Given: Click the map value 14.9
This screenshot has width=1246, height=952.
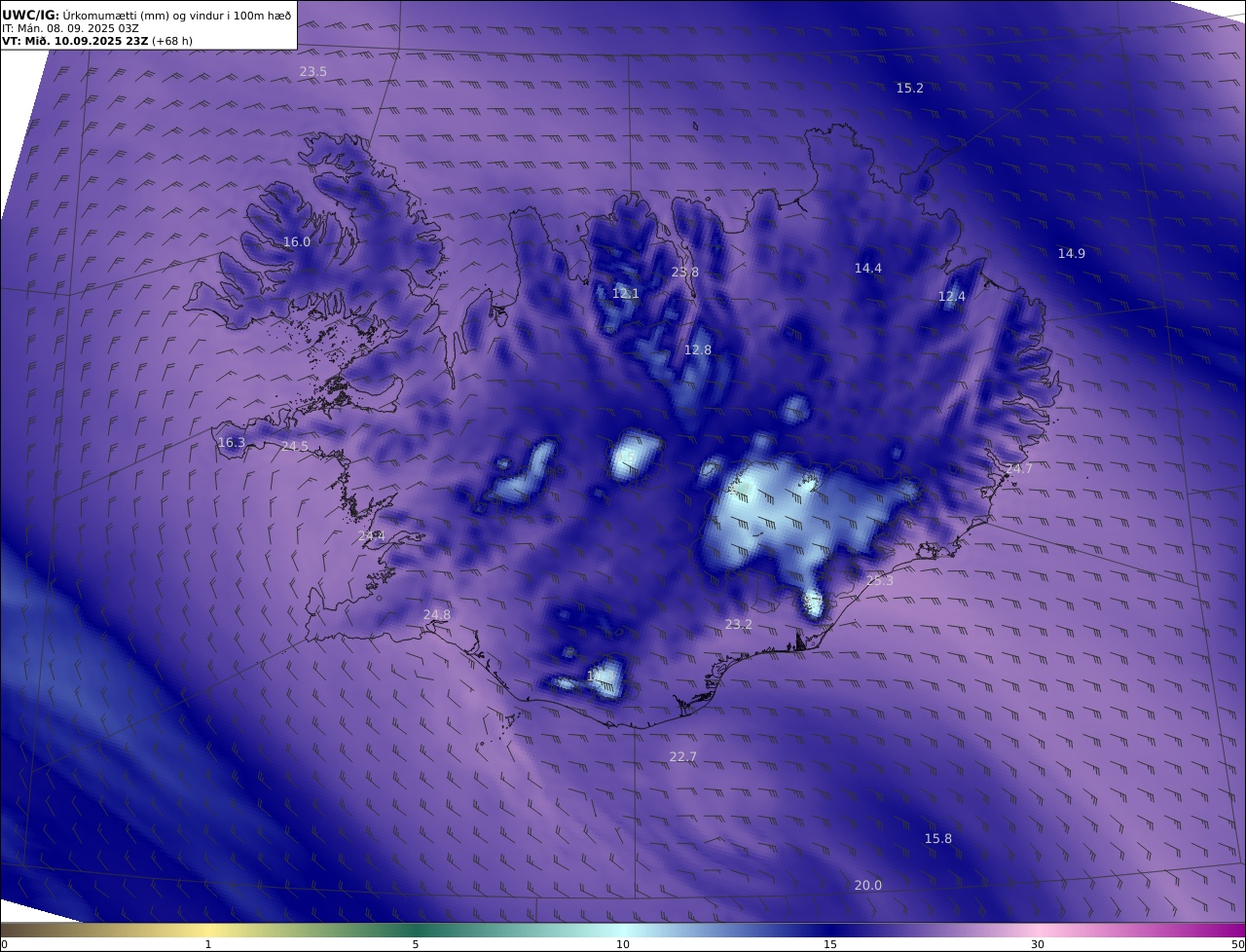Looking at the screenshot, I should (x=1071, y=254).
